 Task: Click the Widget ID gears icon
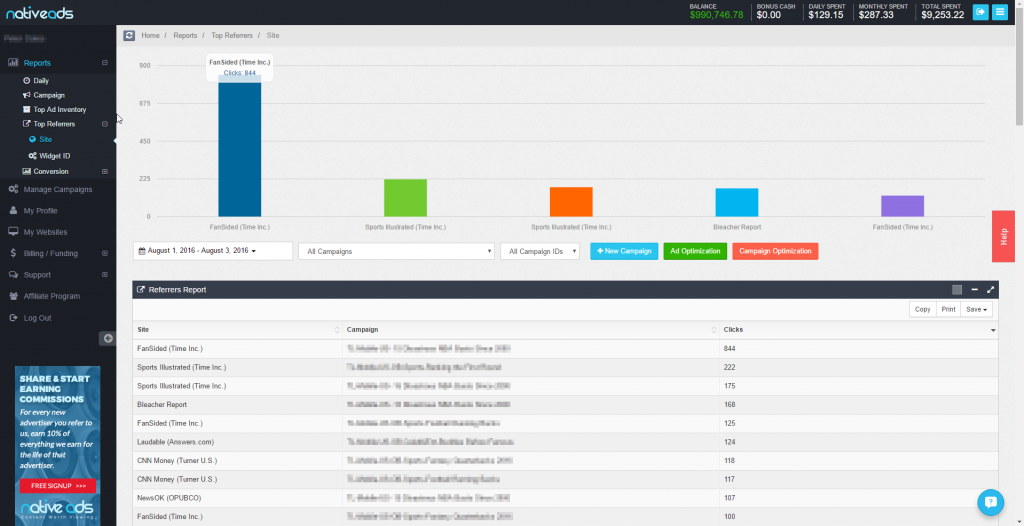[33, 156]
